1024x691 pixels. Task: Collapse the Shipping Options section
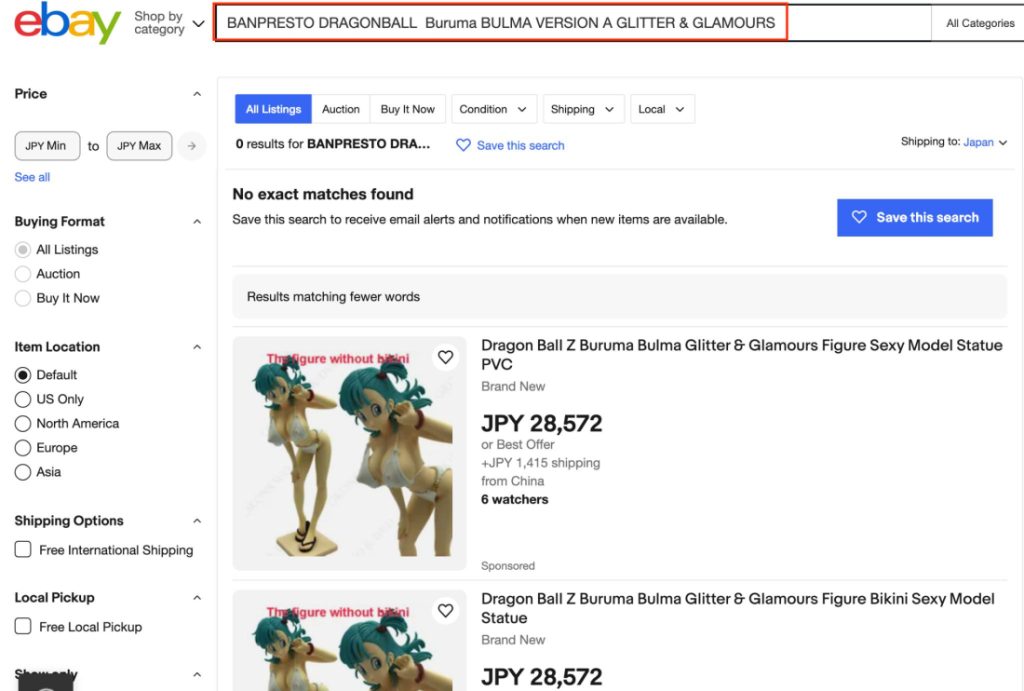pyautogui.click(x=197, y=521)
